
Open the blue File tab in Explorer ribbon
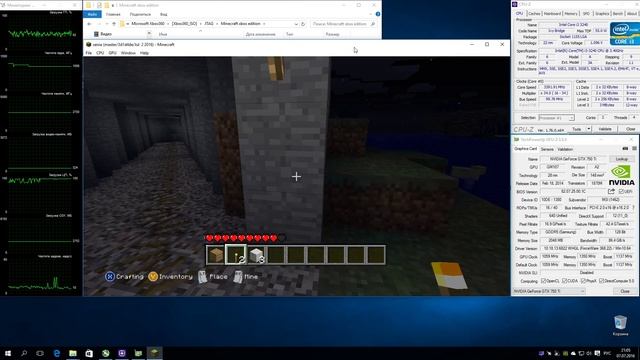click(92, 14)
